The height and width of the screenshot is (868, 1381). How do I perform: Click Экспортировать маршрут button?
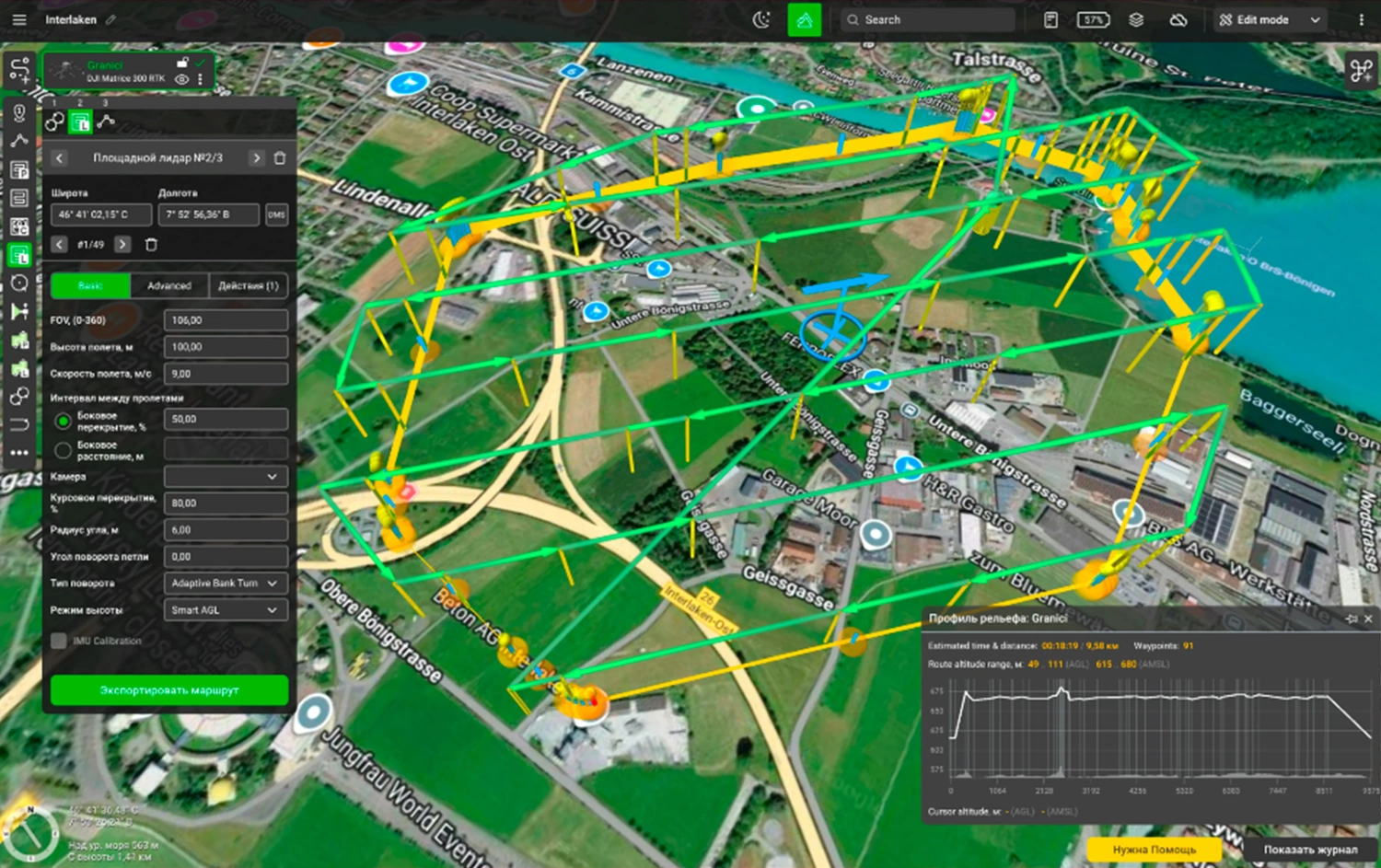[169, 690]
